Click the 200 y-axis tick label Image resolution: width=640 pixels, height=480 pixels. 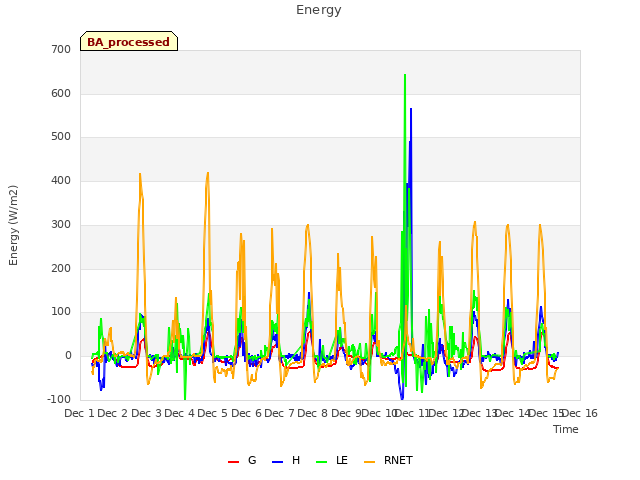(61, 269)
